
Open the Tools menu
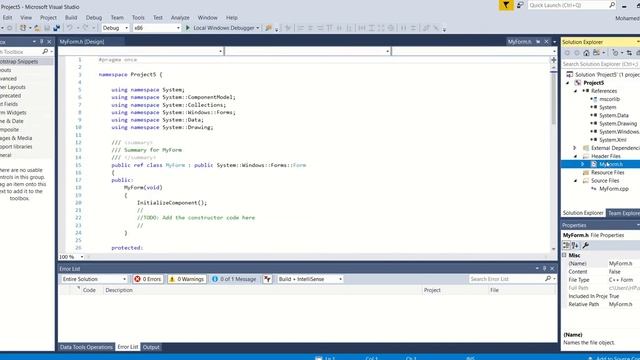point(138,18)
